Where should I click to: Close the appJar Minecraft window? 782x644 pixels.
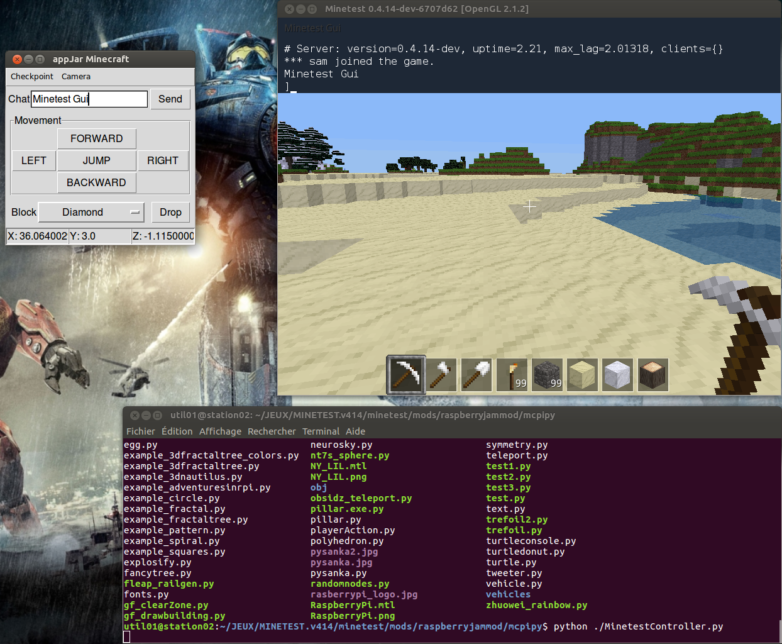17,59
